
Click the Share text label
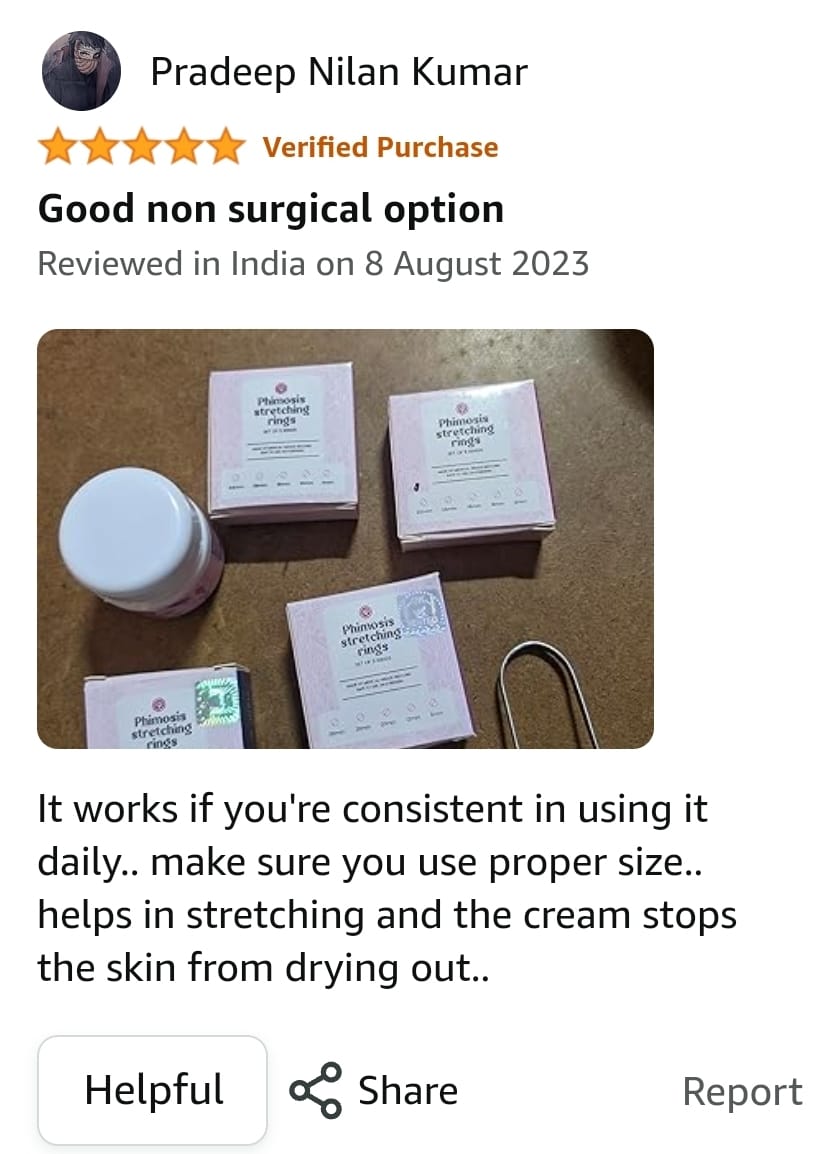click(x=408, y=1091)
